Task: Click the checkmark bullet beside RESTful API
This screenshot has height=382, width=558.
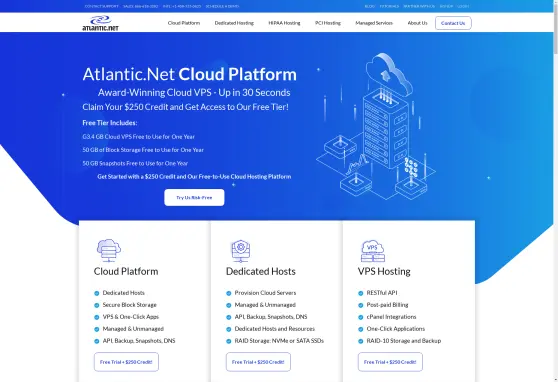Action: click(x=360, y=293)
